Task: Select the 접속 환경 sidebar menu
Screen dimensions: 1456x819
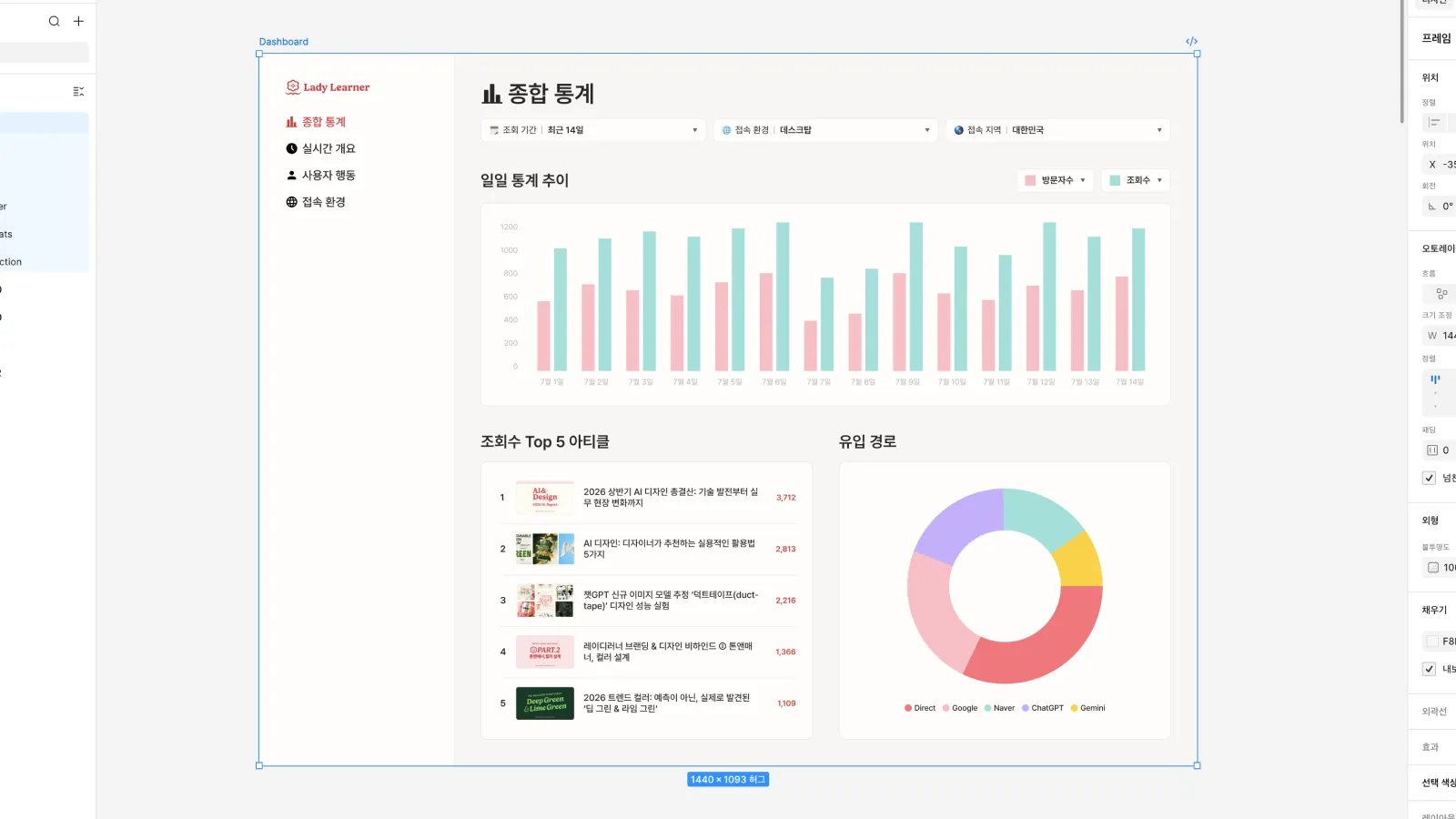Action: (316, 202)
